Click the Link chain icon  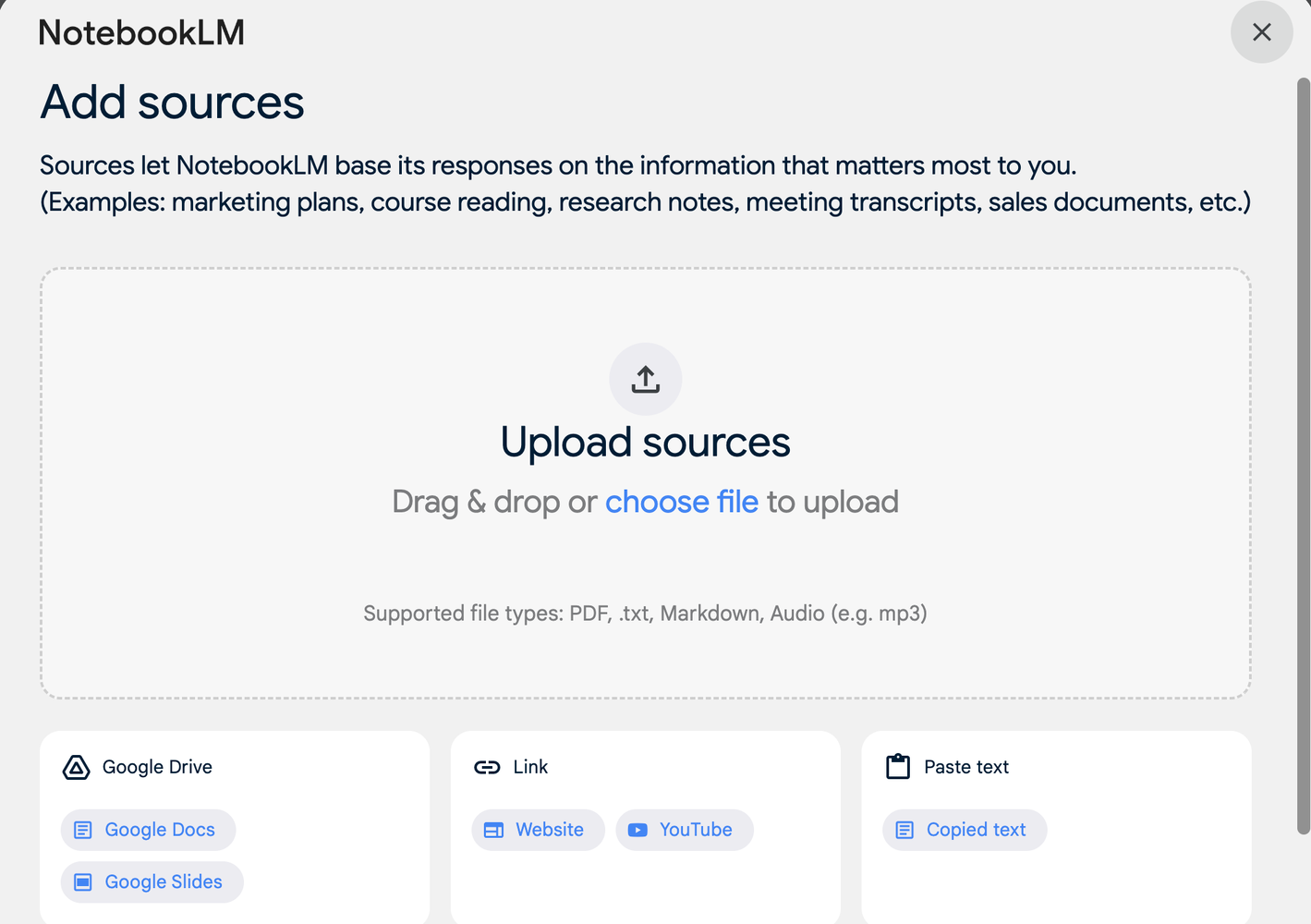point(487,767)
